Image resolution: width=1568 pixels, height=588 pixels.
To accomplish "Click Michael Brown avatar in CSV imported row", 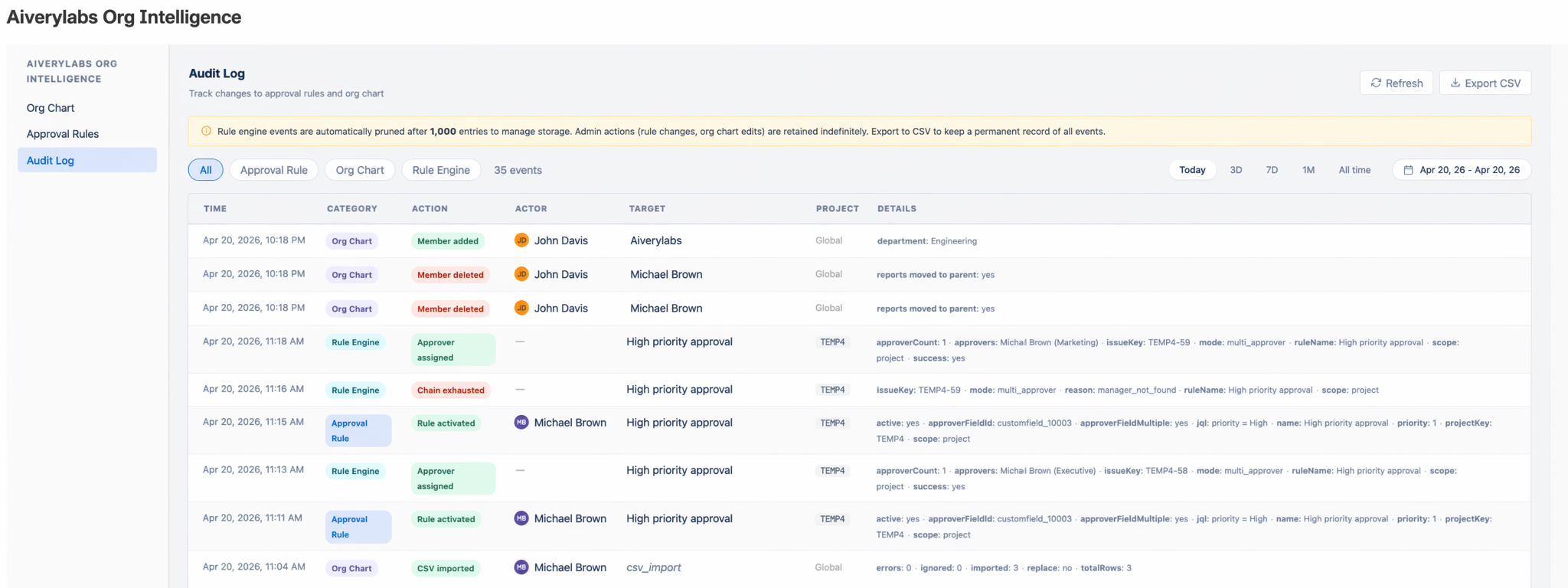I will pyautogui.click(x=521, y=567).
